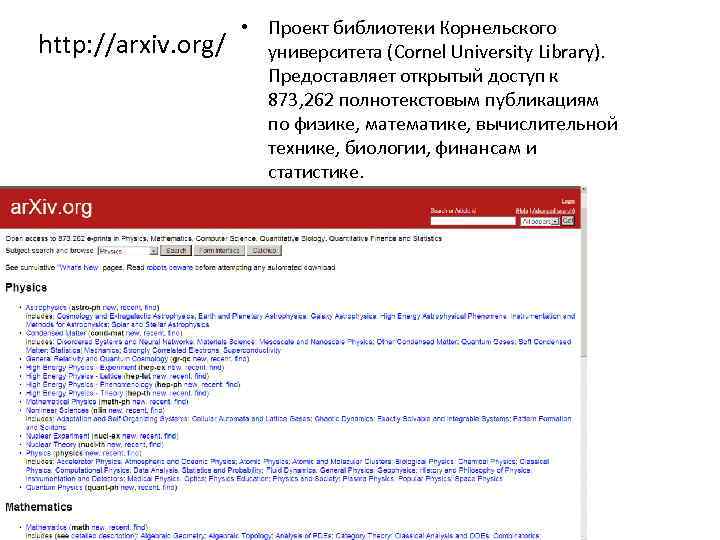Open the Mathematics category link under Mathematics heading

point(46,527)
